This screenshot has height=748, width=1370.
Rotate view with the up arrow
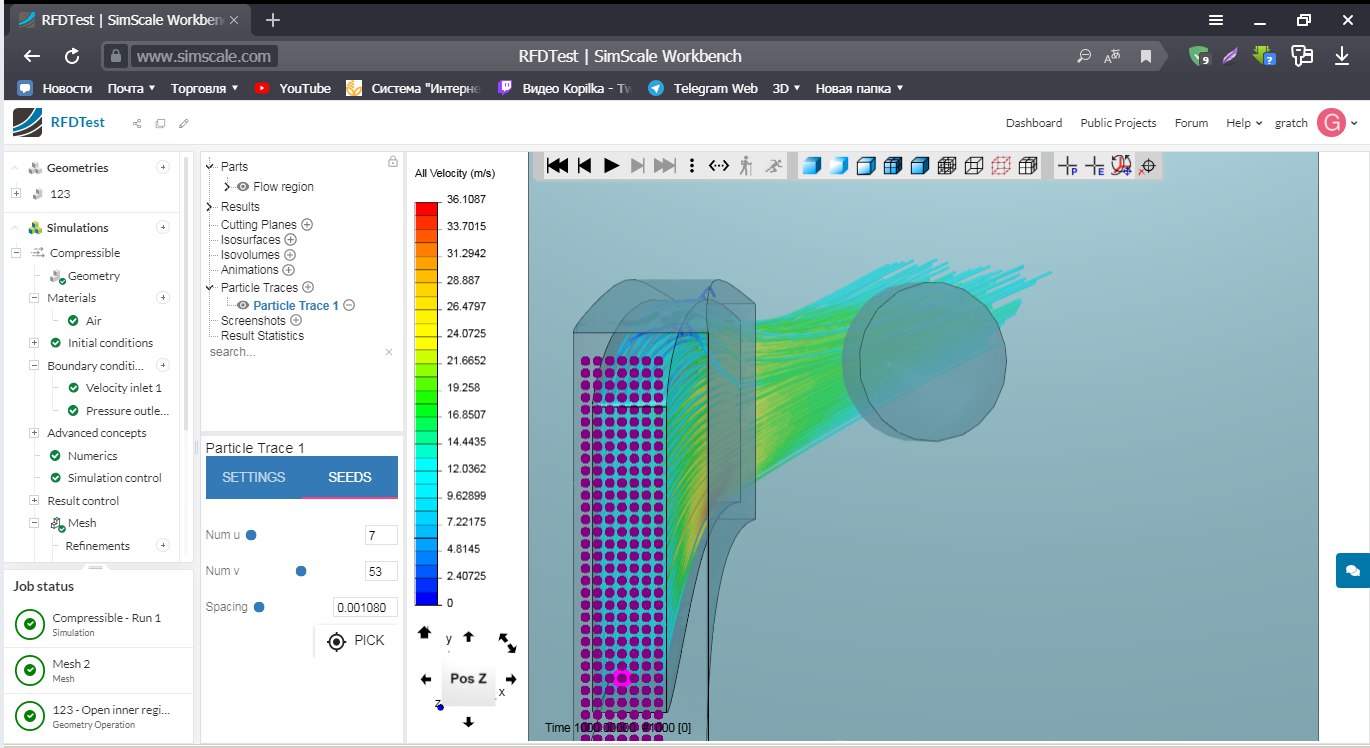468,637
